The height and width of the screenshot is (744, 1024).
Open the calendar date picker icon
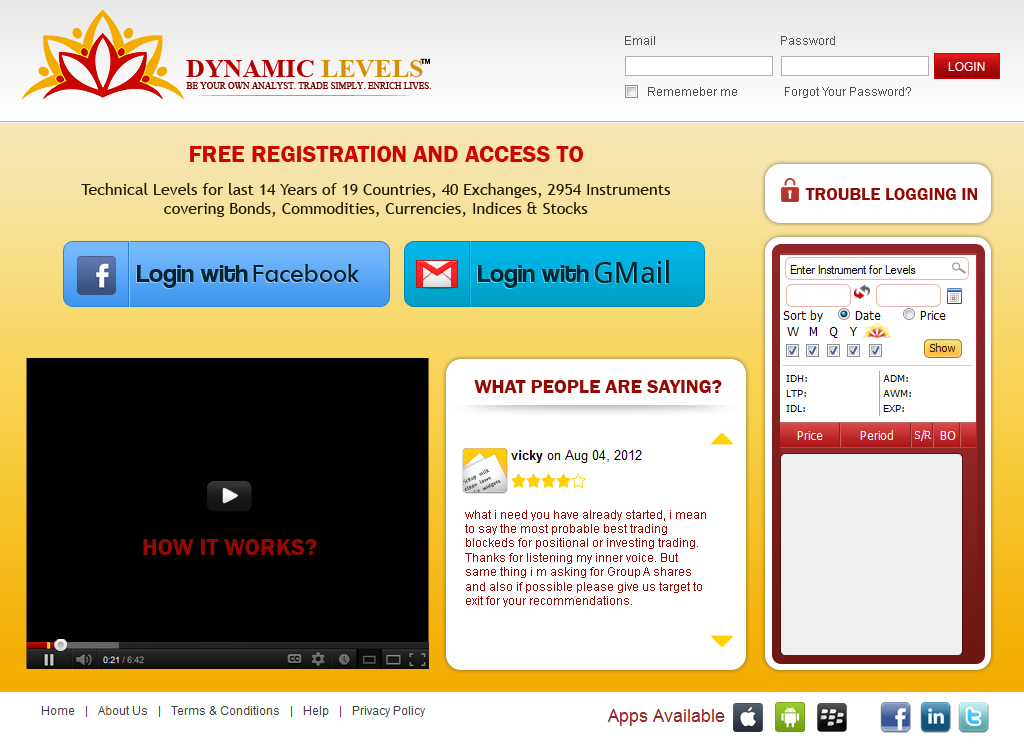coord(954,296)
